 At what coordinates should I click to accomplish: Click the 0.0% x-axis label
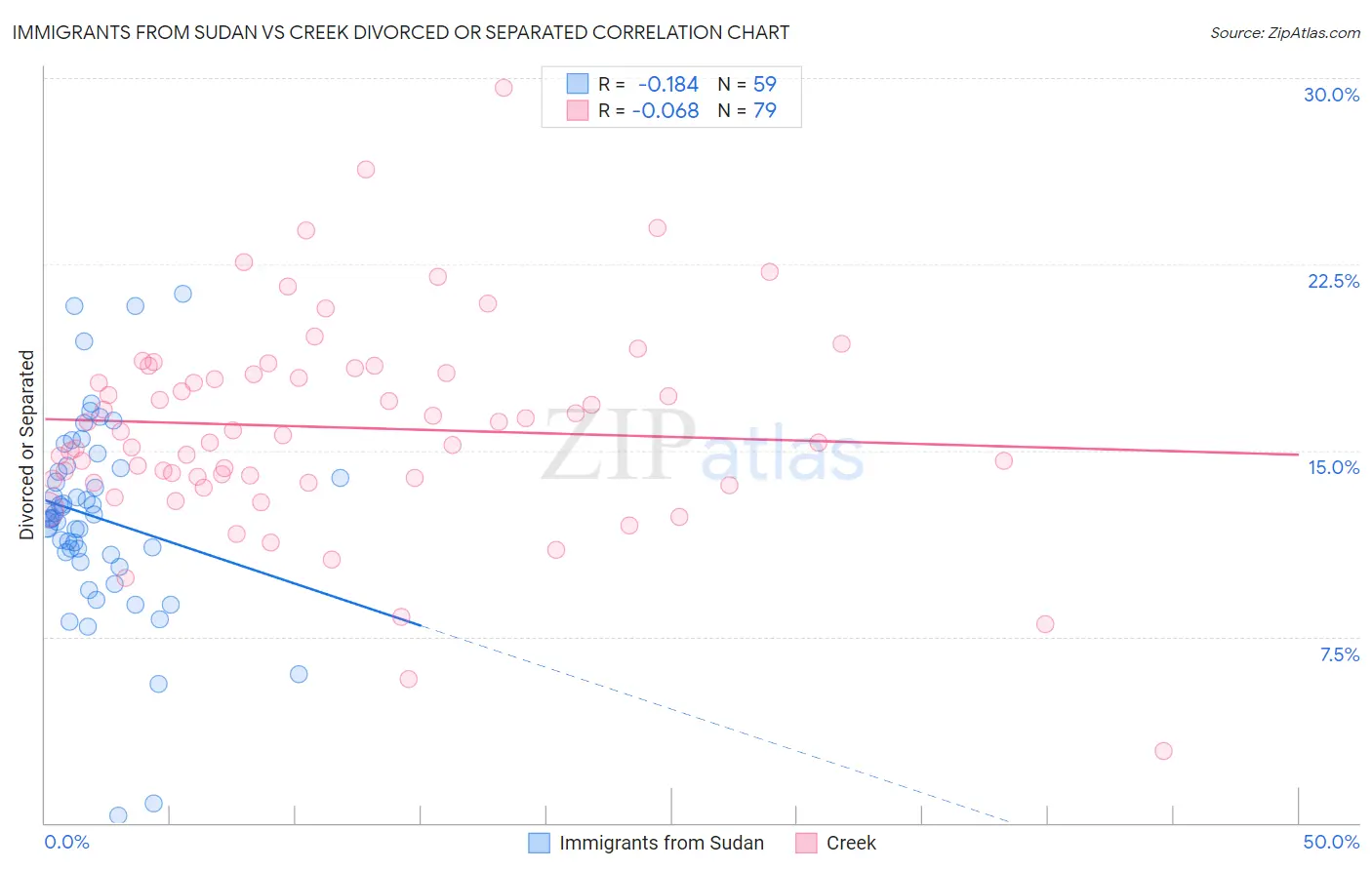coord(66,842)
